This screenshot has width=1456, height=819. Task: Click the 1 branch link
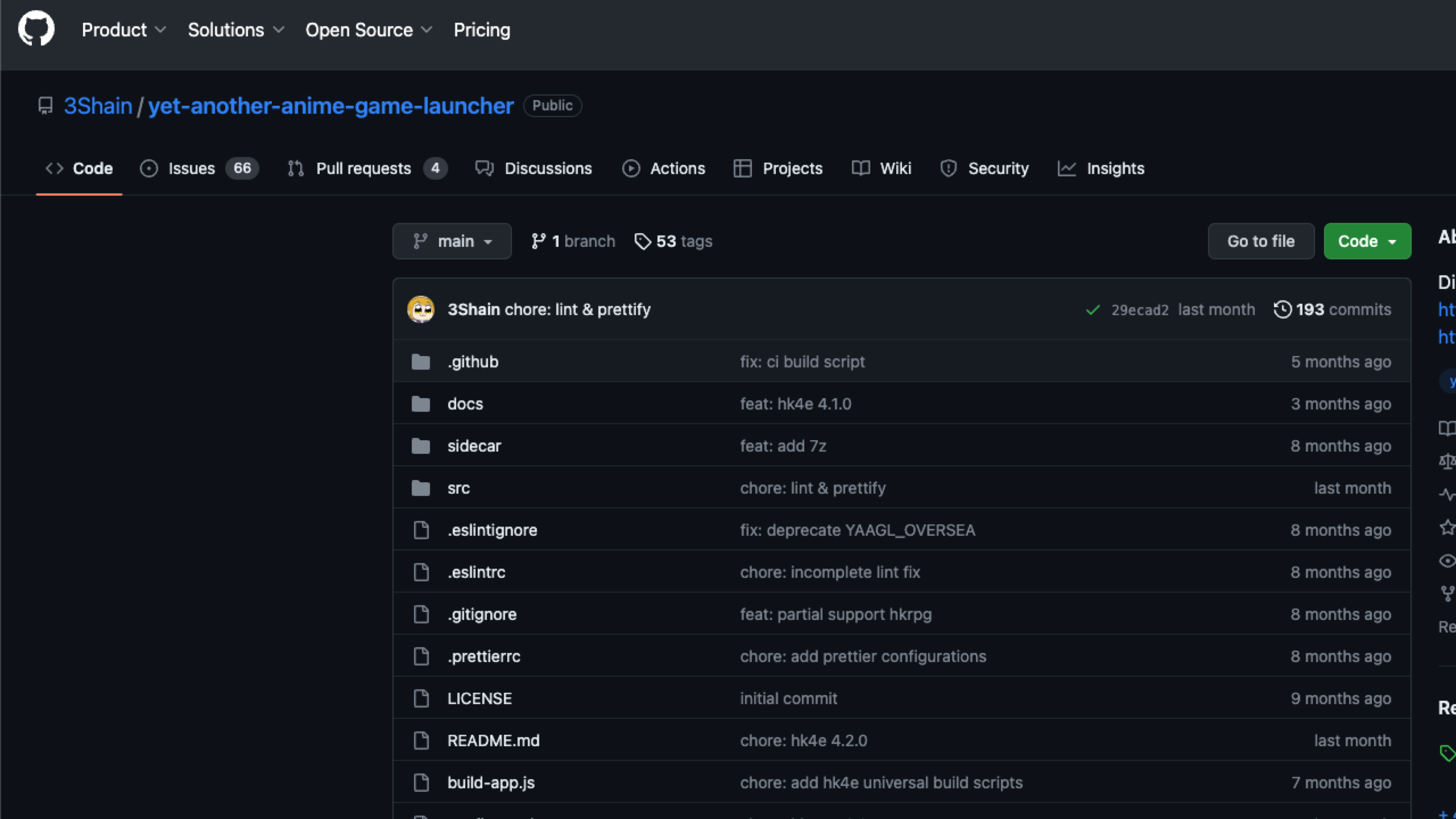(573, 241)
